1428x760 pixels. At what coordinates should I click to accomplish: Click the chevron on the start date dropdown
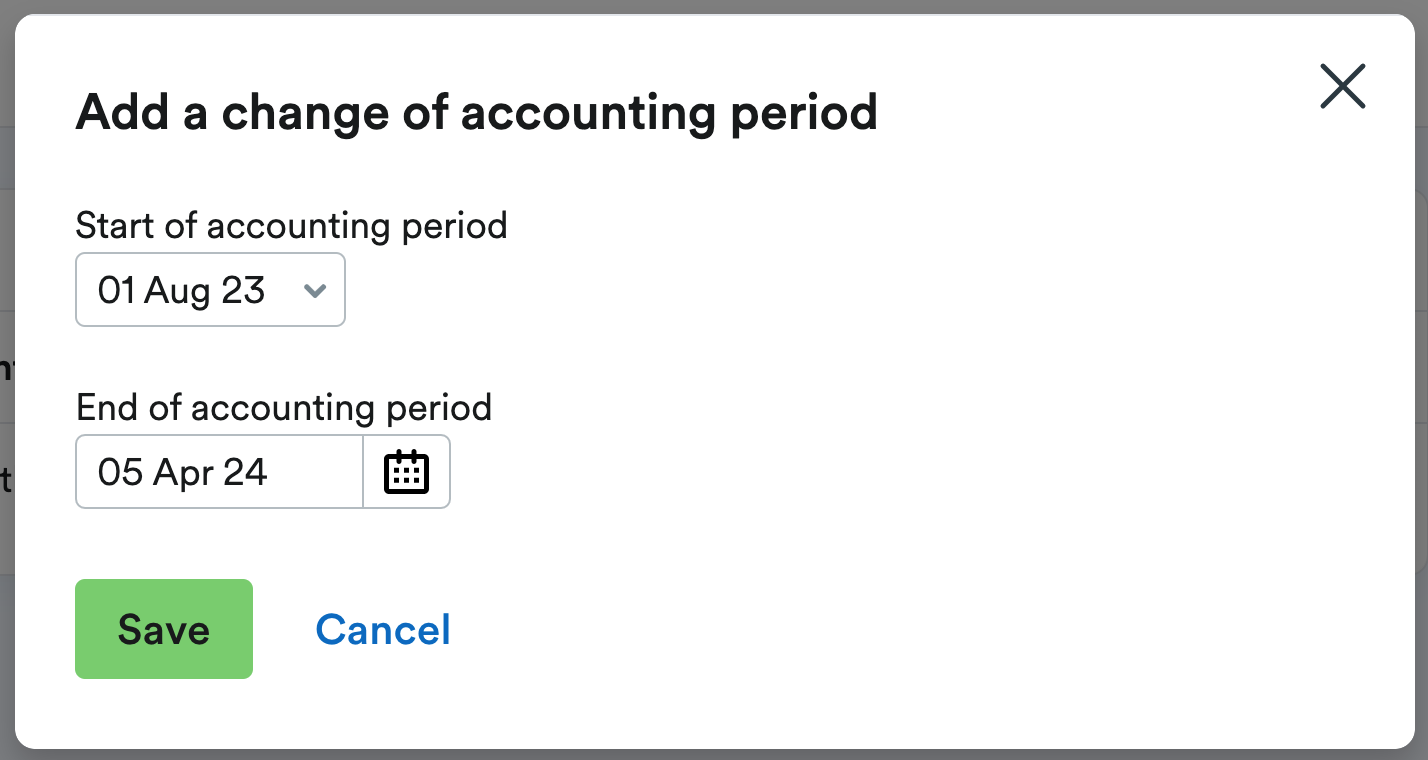(x=315, y=290)
